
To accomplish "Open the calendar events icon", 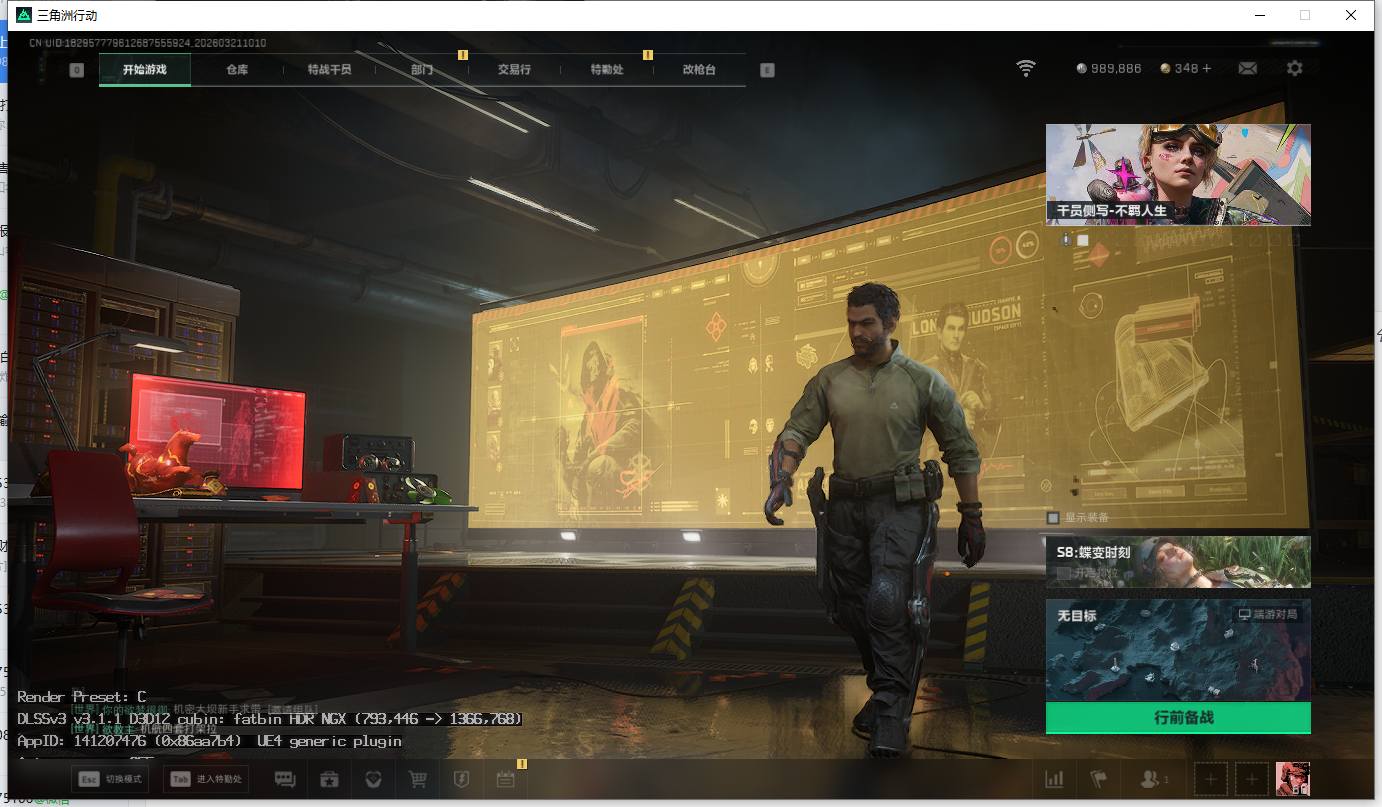I will [505, 779].
